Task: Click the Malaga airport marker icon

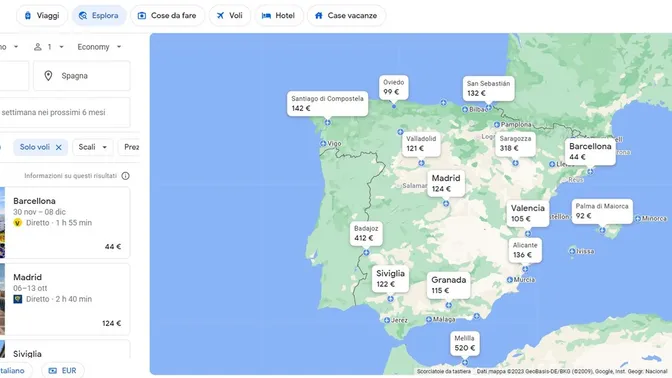Action: pos(429,319)
